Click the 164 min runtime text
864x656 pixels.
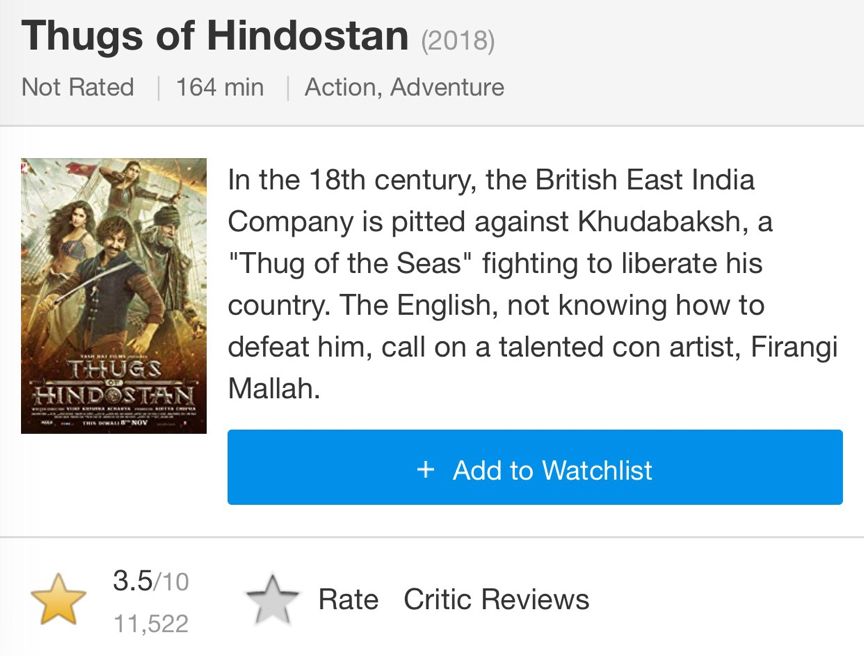[220, 87]
